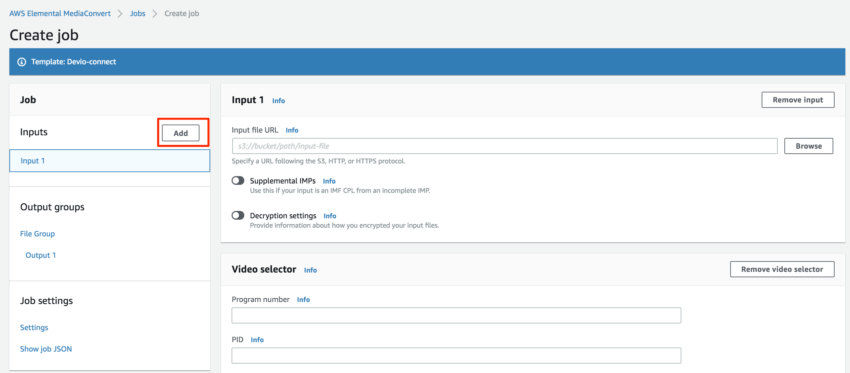Click the info icon in Template banner

22,62
